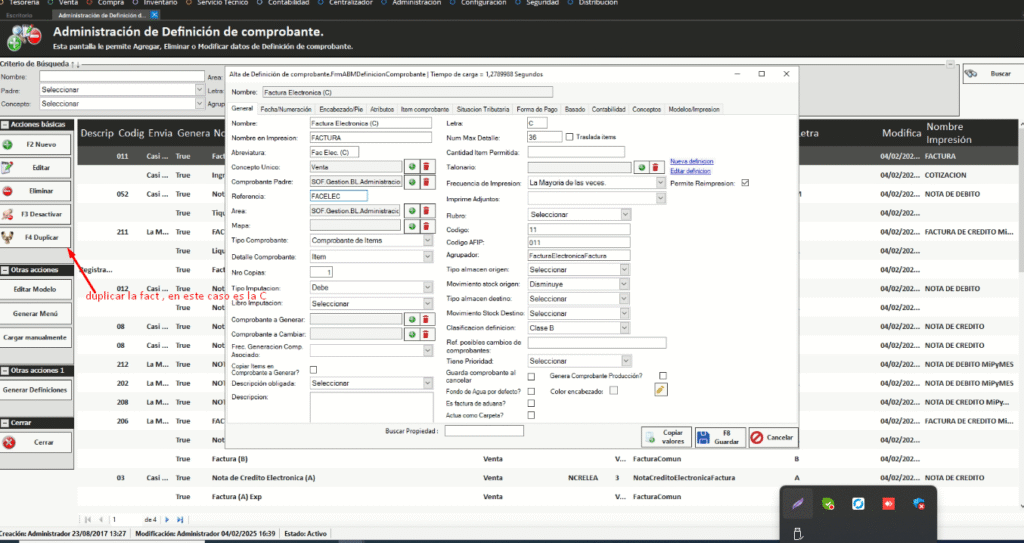Click the green add icon beside Talonario
Viewport: 1024px width, 543px height.
tap(642, 167)
